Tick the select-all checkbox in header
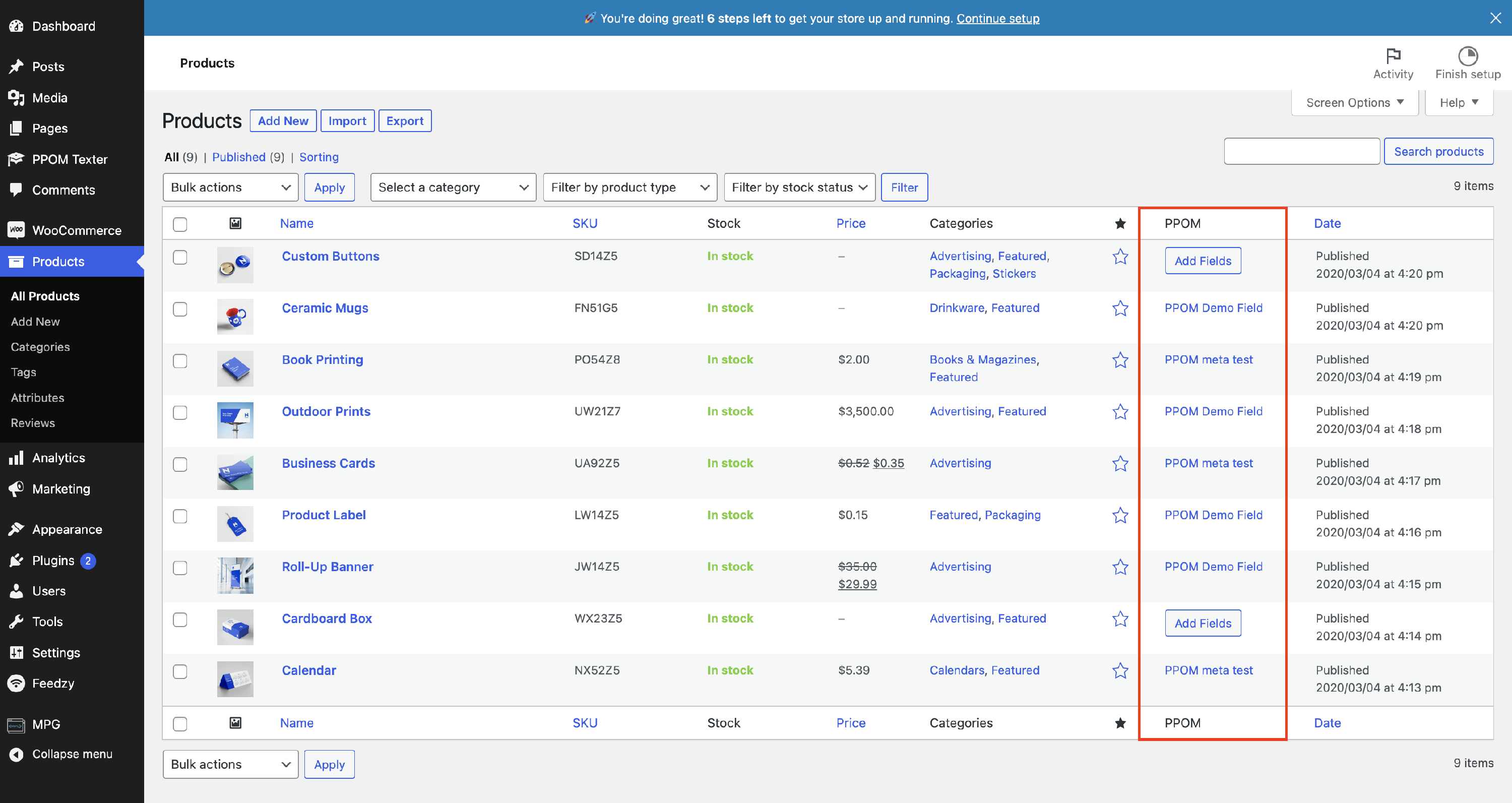This screenshot has width=1512, height=803. point(180,224)
